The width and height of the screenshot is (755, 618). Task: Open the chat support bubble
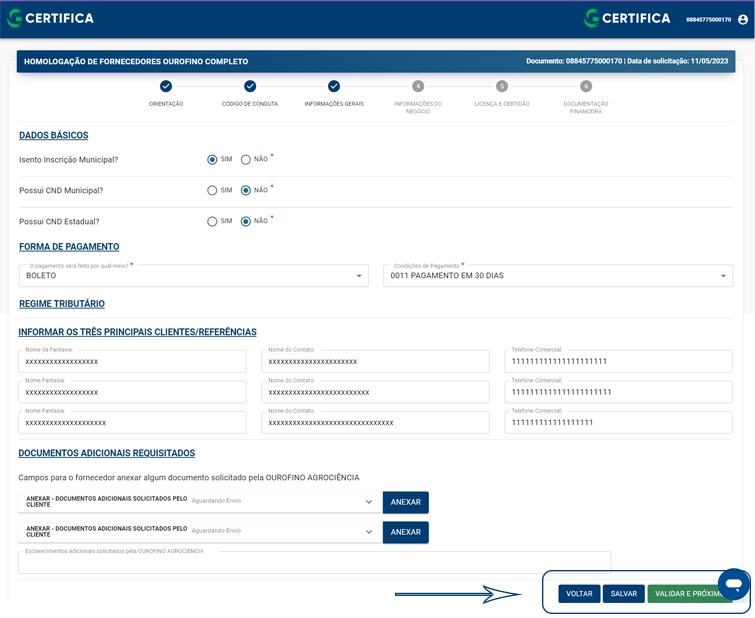tap(733, 583)
